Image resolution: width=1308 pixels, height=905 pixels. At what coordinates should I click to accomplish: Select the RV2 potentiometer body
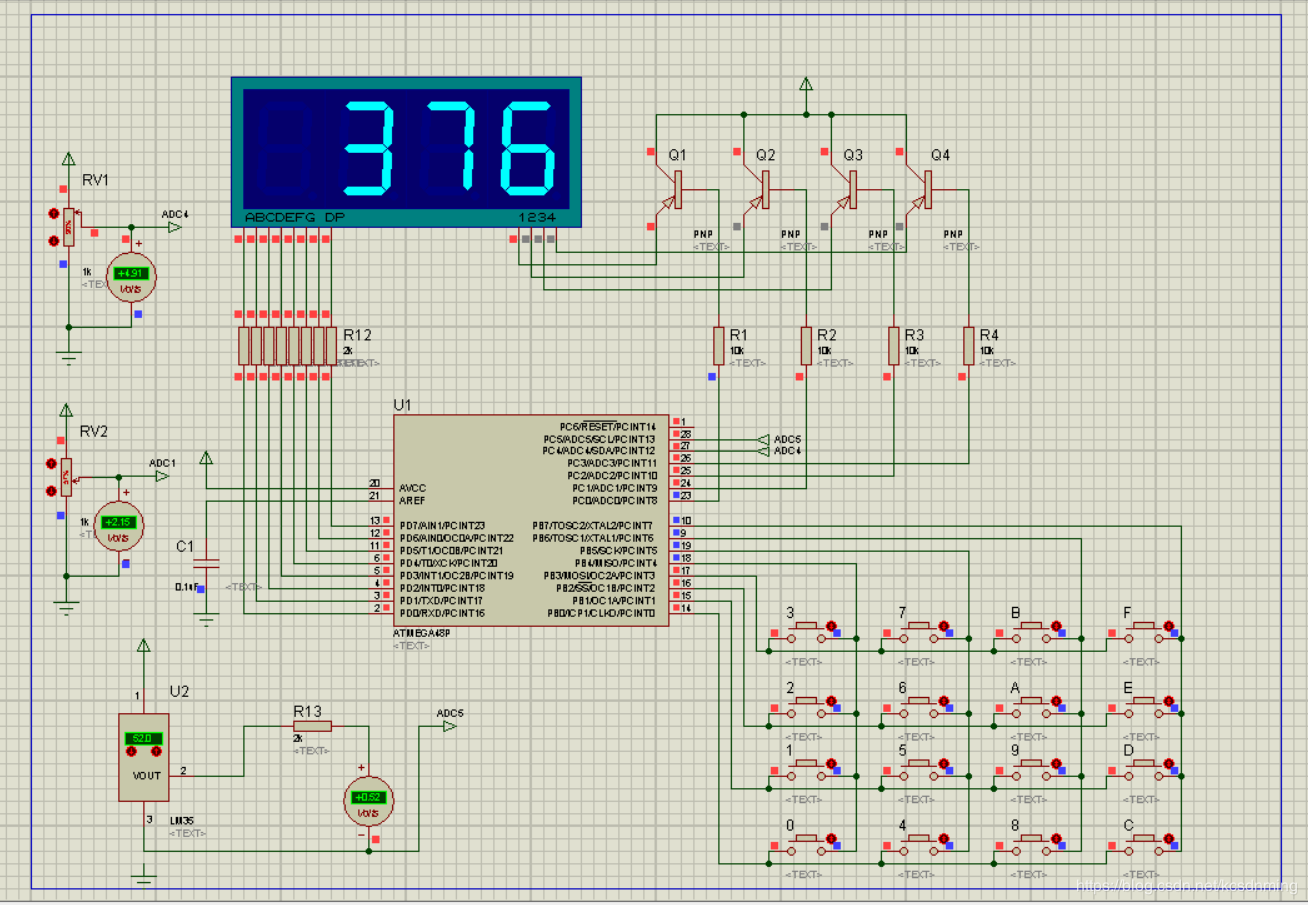[65, 477]
